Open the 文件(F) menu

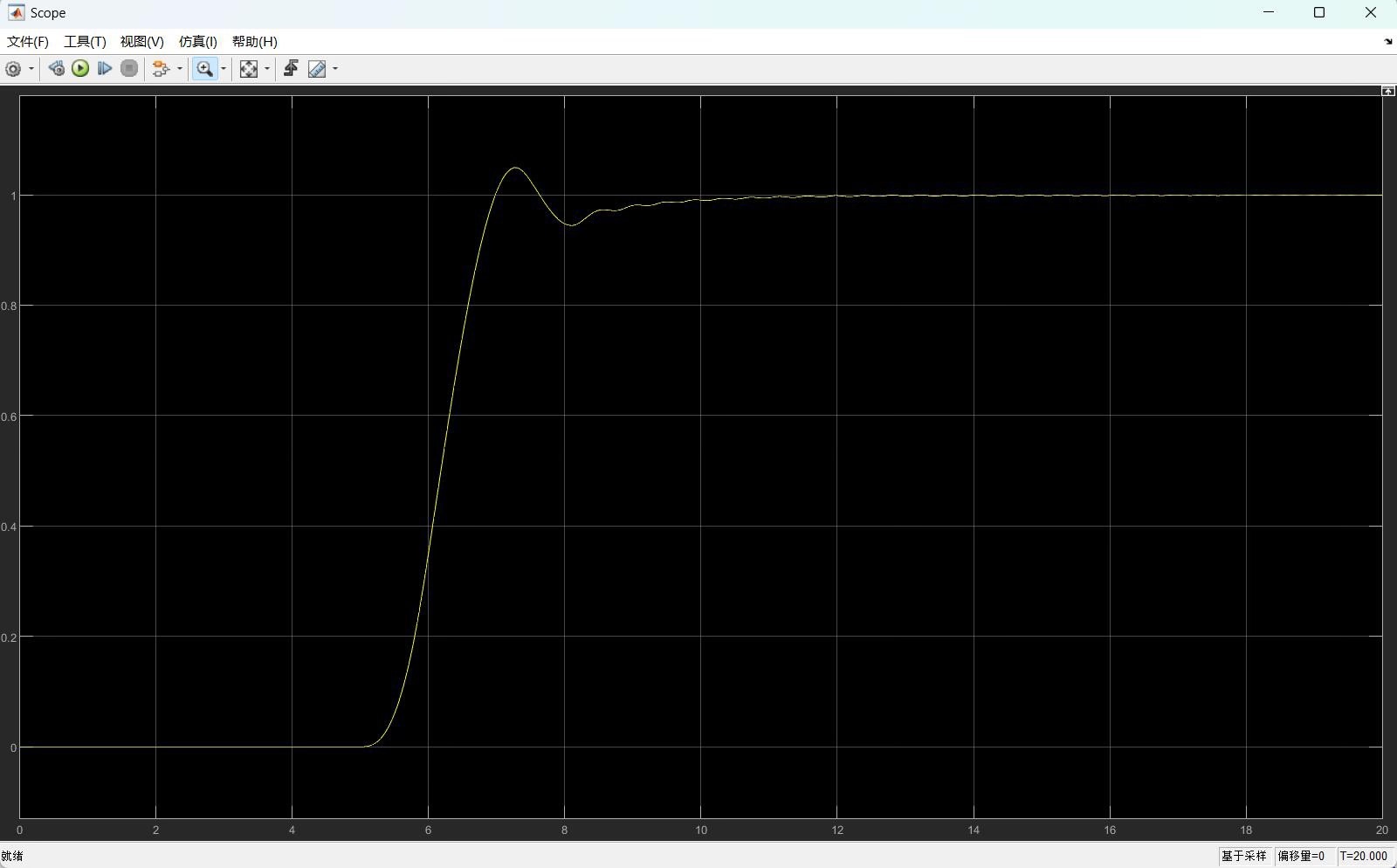pyautogui.click(x=28, y=42)
